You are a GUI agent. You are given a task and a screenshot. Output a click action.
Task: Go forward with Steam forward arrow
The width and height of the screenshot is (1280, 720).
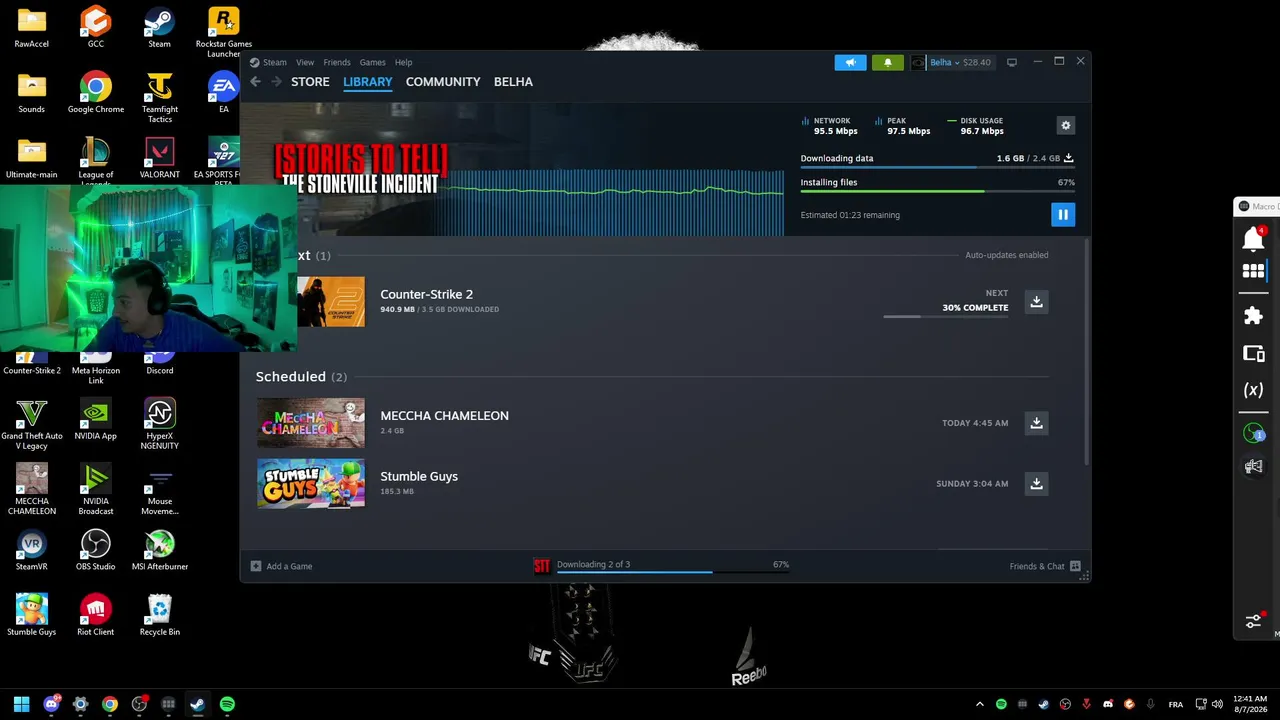coord(276,82)
